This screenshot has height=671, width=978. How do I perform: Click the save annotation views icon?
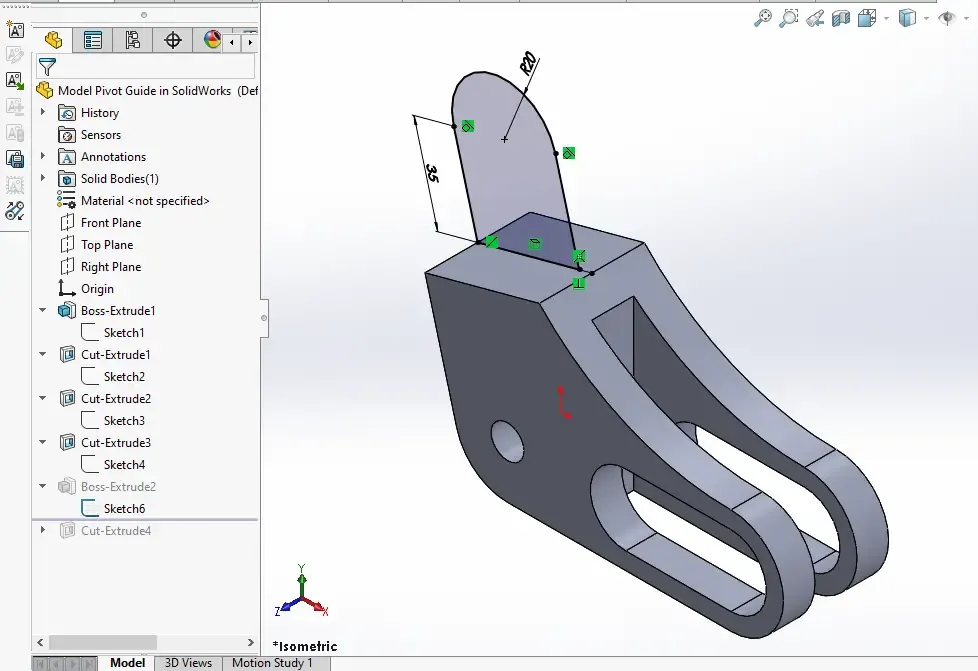coord(15,159)
